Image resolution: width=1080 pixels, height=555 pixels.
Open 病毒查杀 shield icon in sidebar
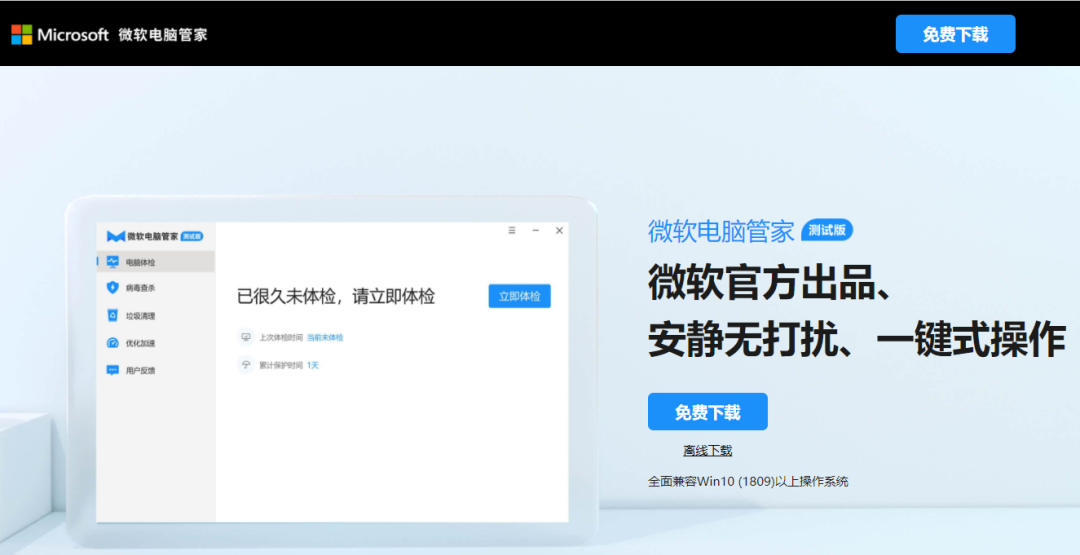tap(113, 288)
